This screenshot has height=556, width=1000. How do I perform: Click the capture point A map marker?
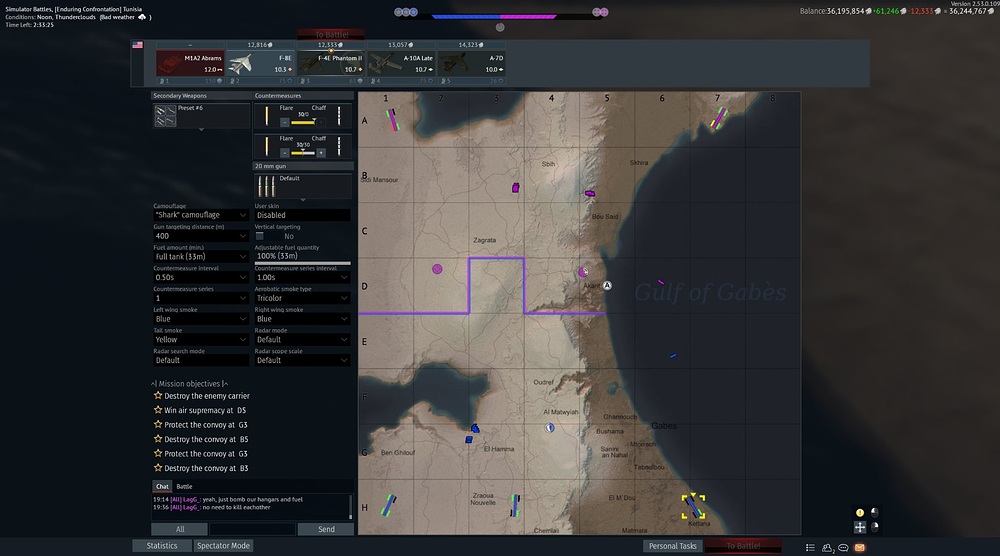pos(607,285)
